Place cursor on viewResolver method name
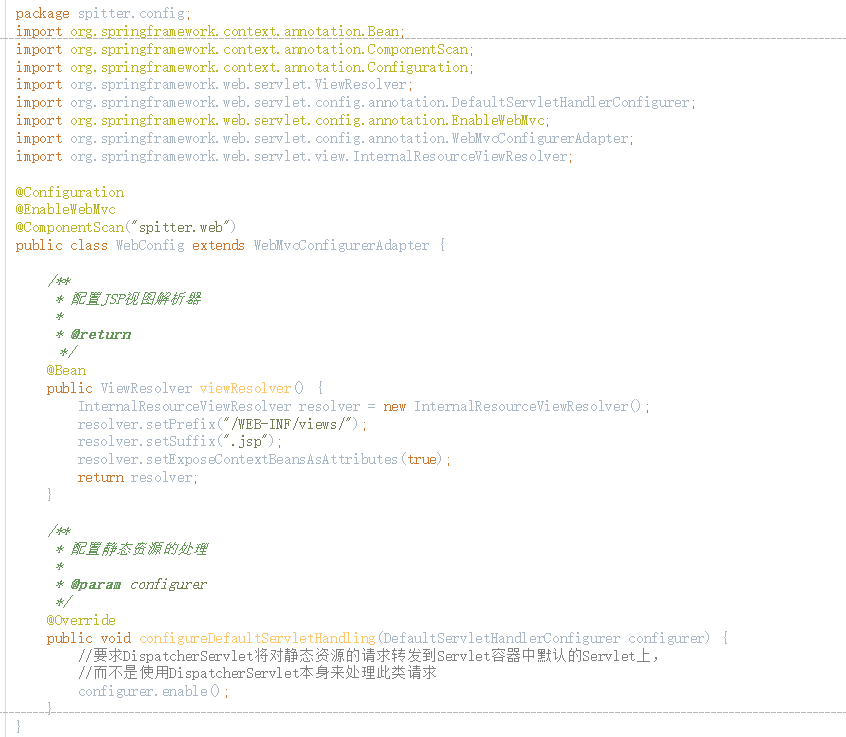 tap(245, 388)
